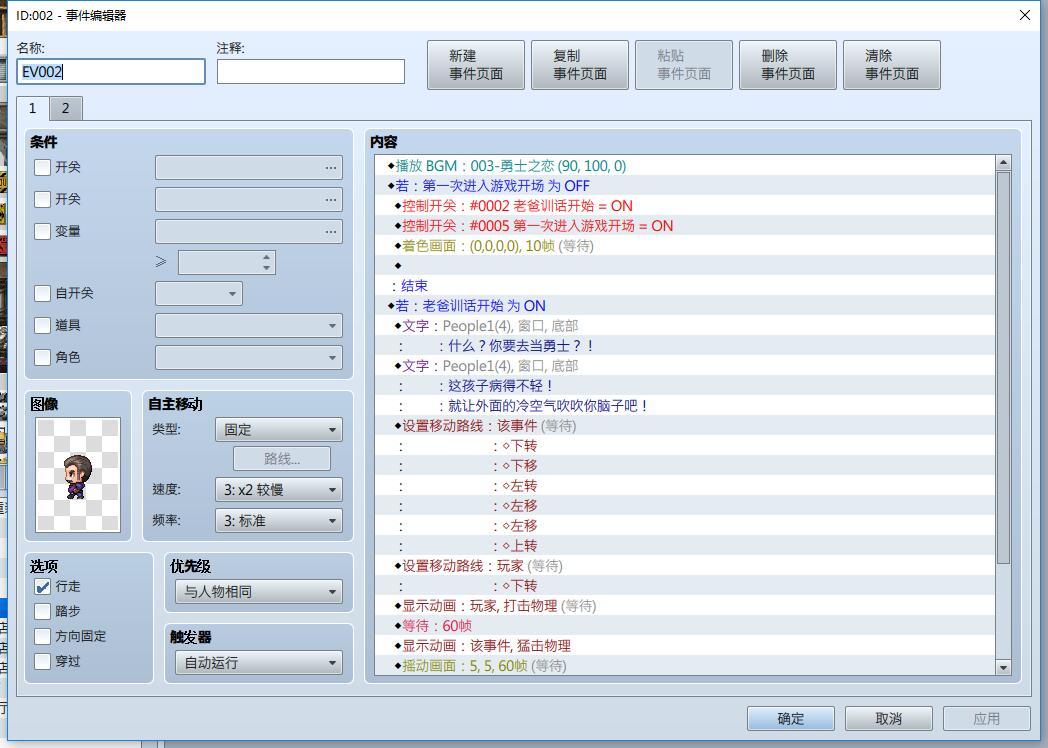This screenshot has height=748, width=1048.
Task: Check the 踏步 option checkbox
Action: click(42, 611)
